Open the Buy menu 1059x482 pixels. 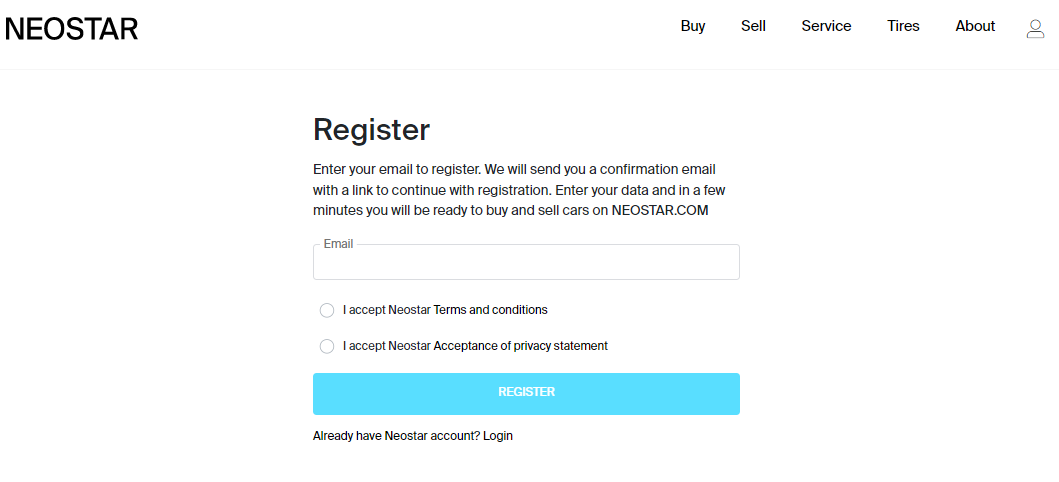693,26
